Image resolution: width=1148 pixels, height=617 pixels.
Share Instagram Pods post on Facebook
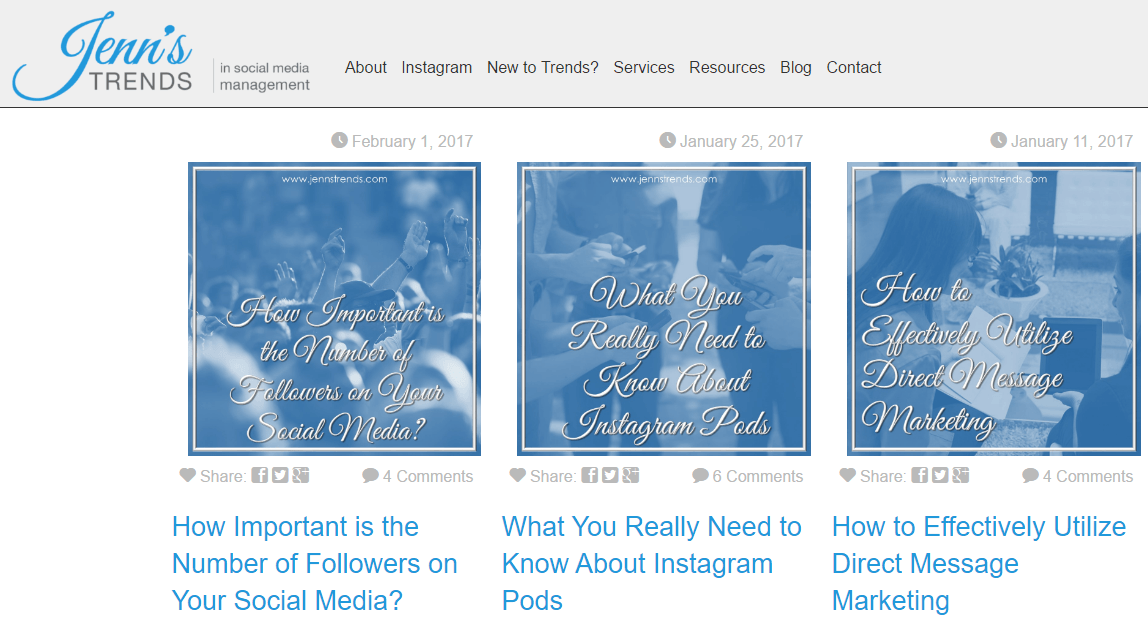(x=589, y=476)
